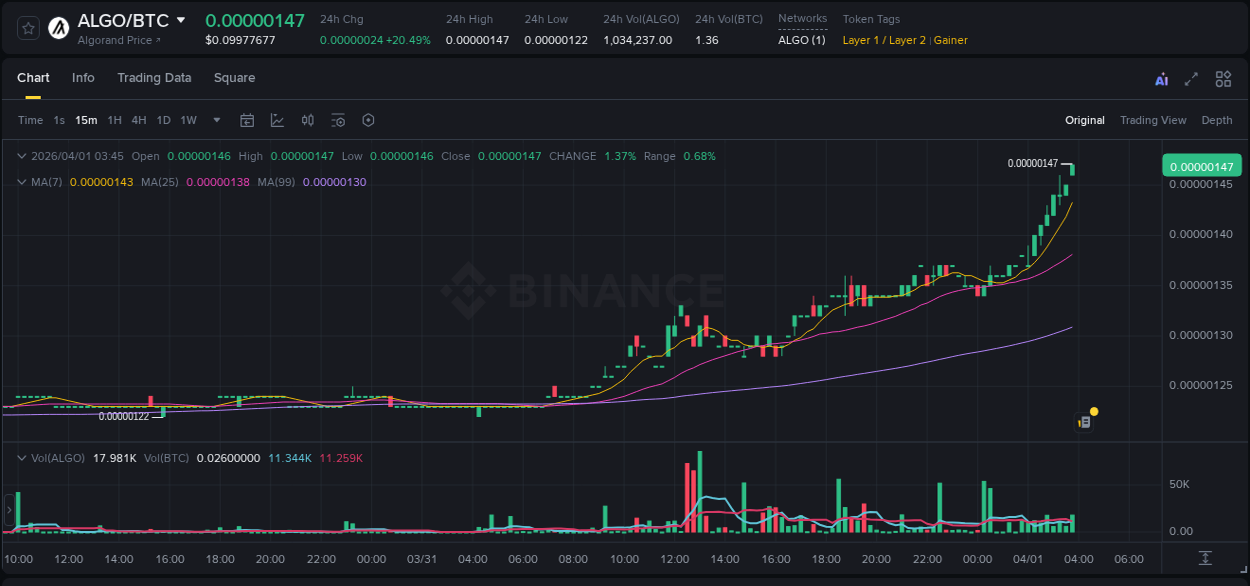Open the chart style line overlay tool
Image resolution: width=1250 pixels, height=586 pixels.
277,120
